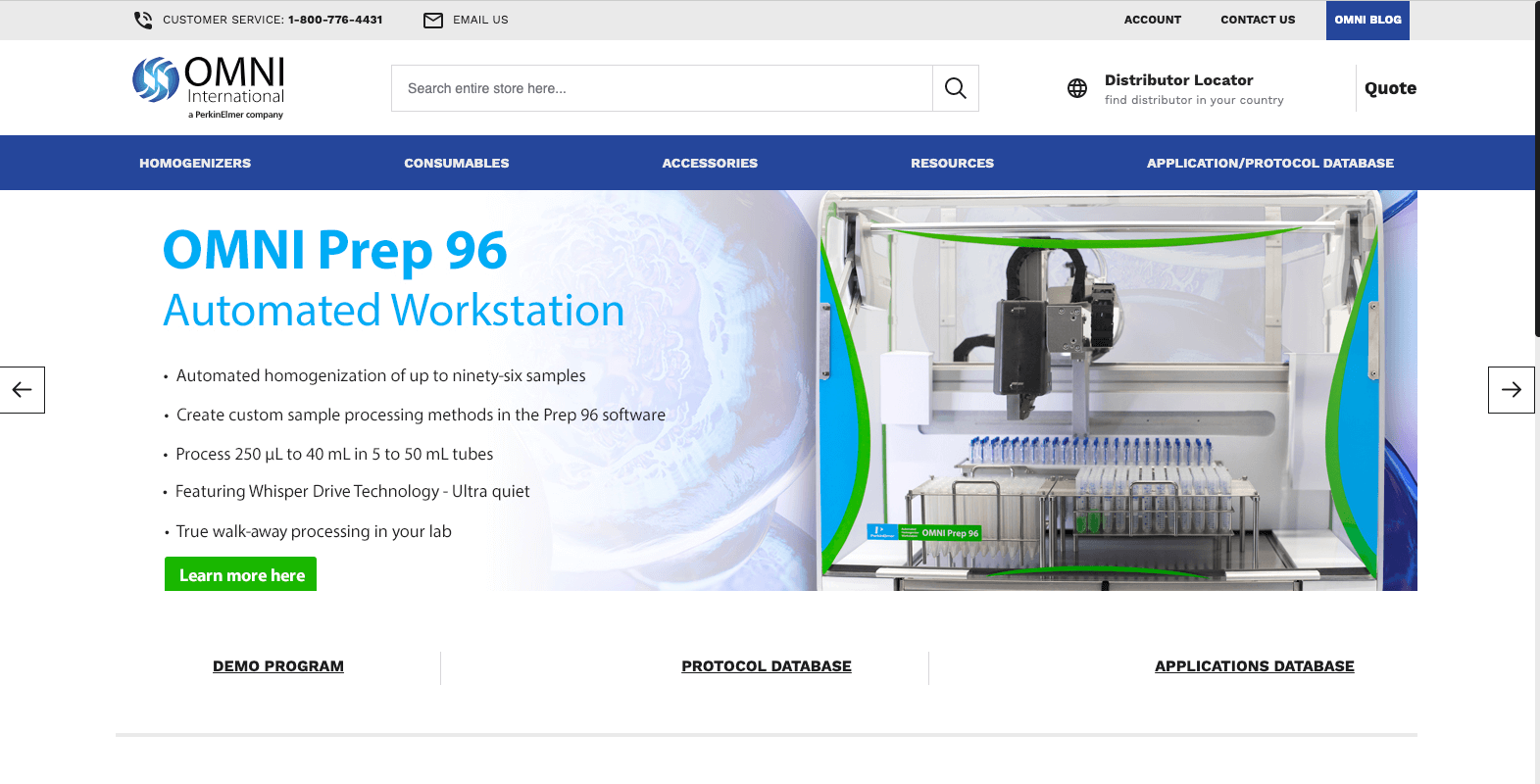Visit the OMNI Blog
The image size is (1540, 784).
point(1367,20)
